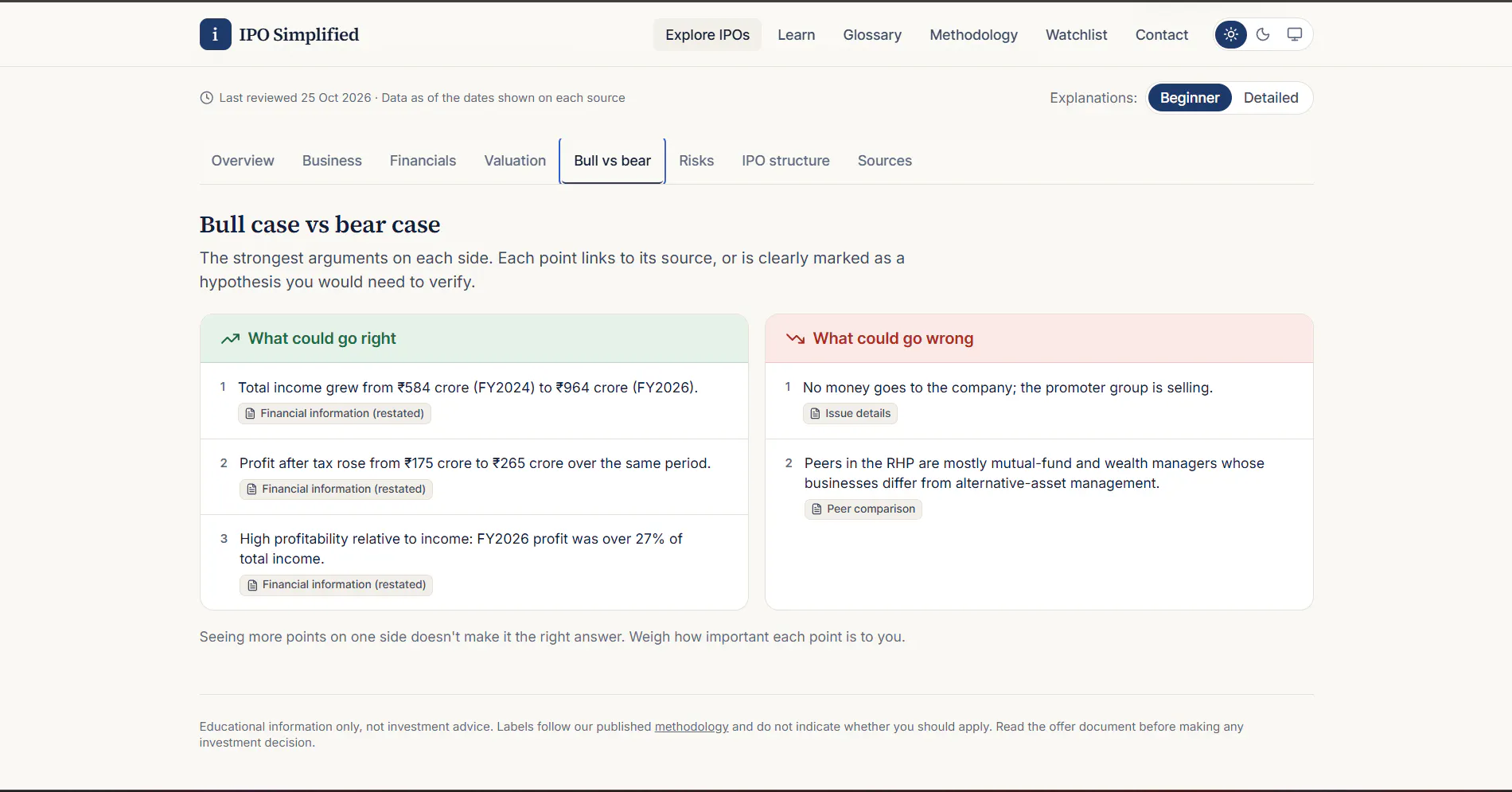Click the What could go wrong heading
The height and width of the screenshot is (792, 1512).
[893, 338]
